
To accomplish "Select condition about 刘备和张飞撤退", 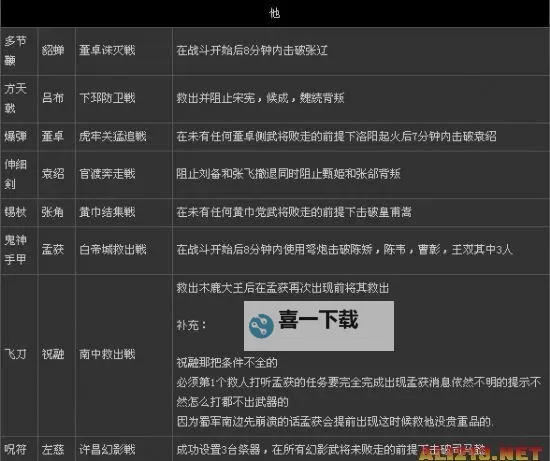I will tap(288, 174).
